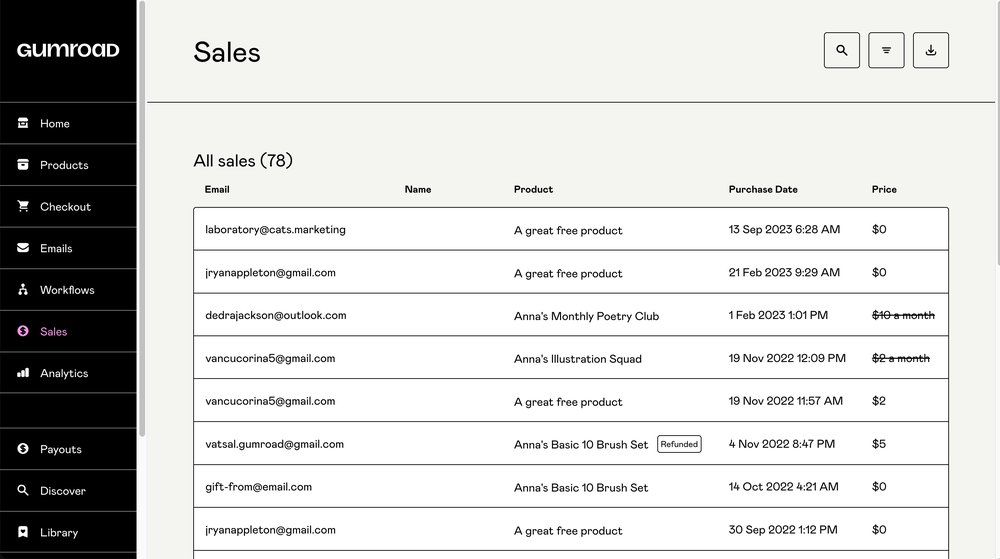The height and width of the screenshot is (559, 1000).
Task: Click the 4 Nov 2022 8:47 PM date
Action: click(x=781, y=444)
